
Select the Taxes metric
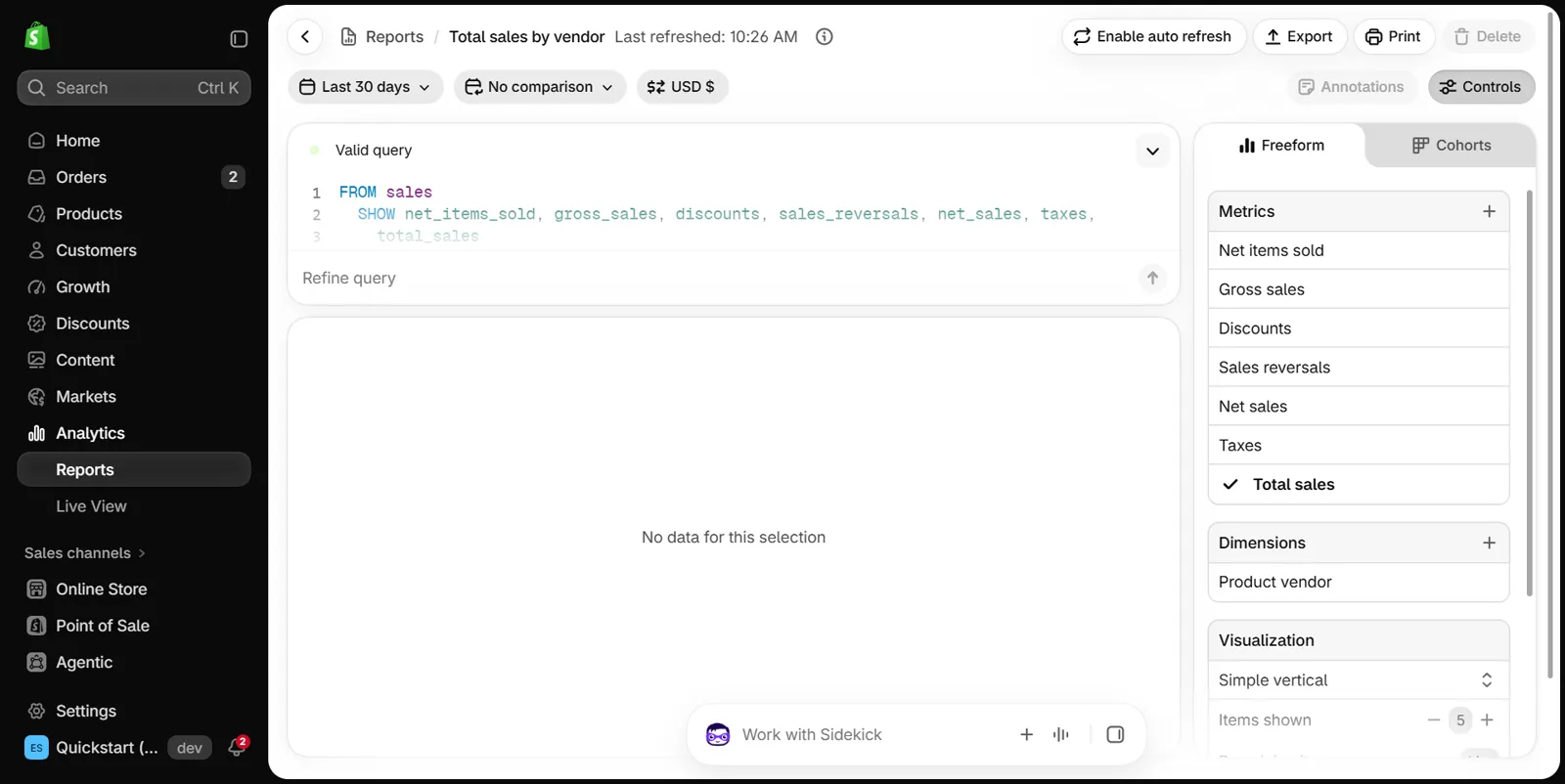[x=1358, y=446]
